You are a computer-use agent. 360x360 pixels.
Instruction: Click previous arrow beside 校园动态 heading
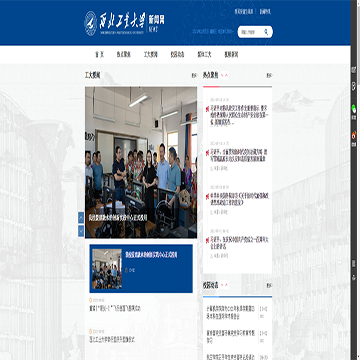(x=222, y=285)
